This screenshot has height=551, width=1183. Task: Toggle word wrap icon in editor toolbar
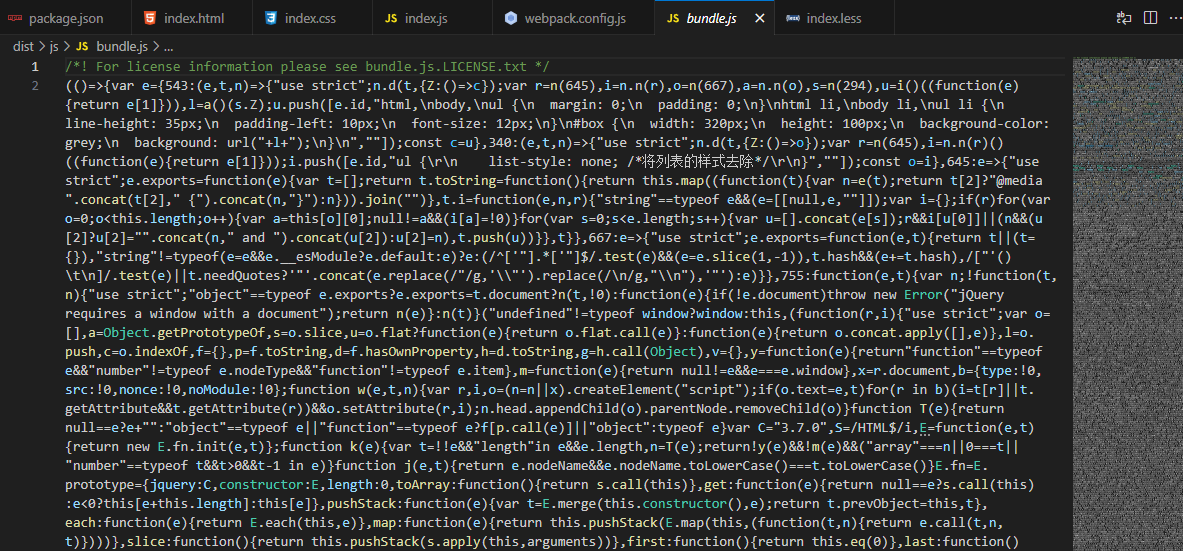coord(1124,18)
